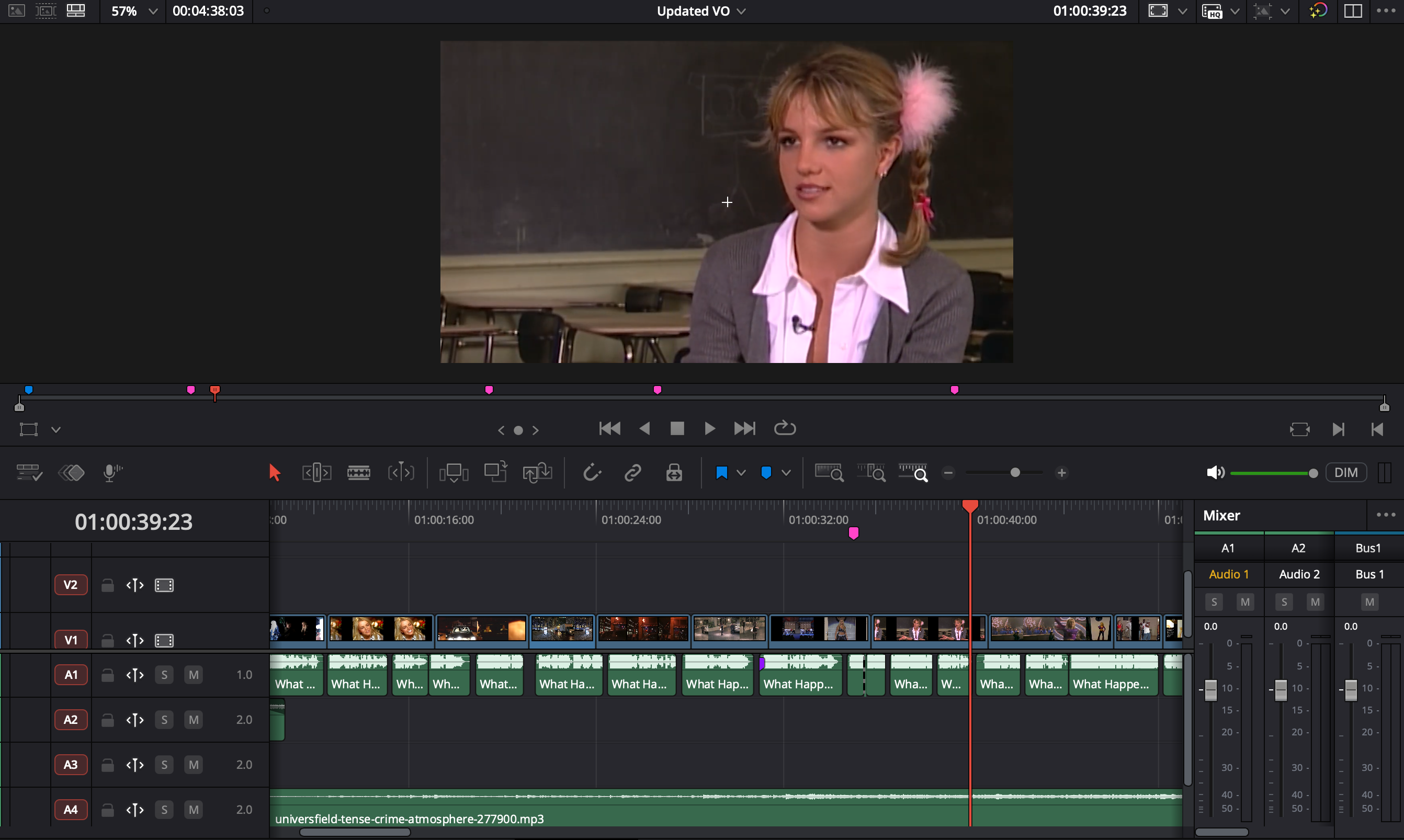Select the Bus 1 mixer channel label
1404x840 pixels.
pos(1369,574)
